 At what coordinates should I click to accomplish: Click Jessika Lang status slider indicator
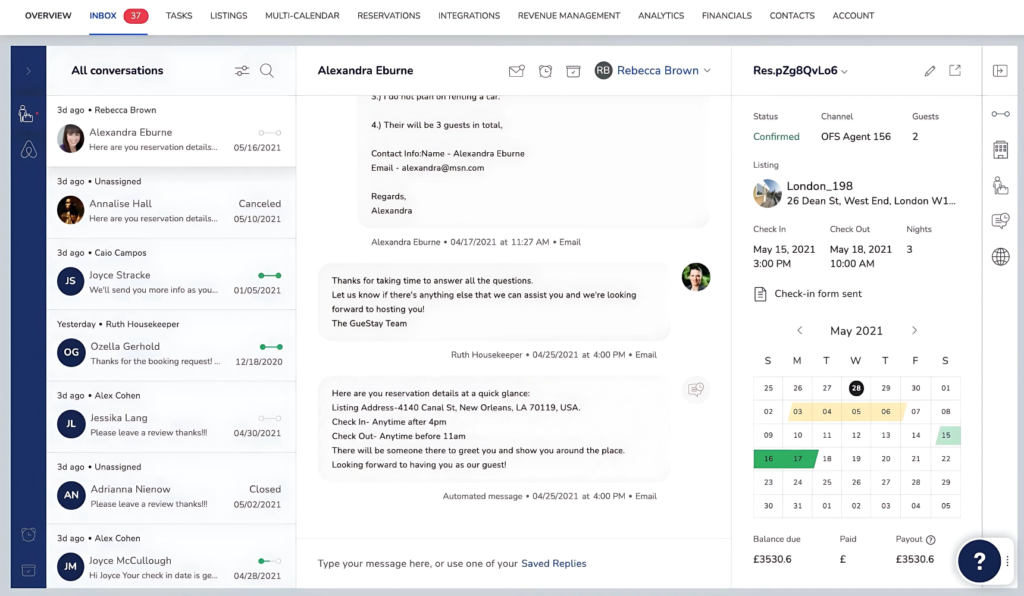(x=270, y=418)
